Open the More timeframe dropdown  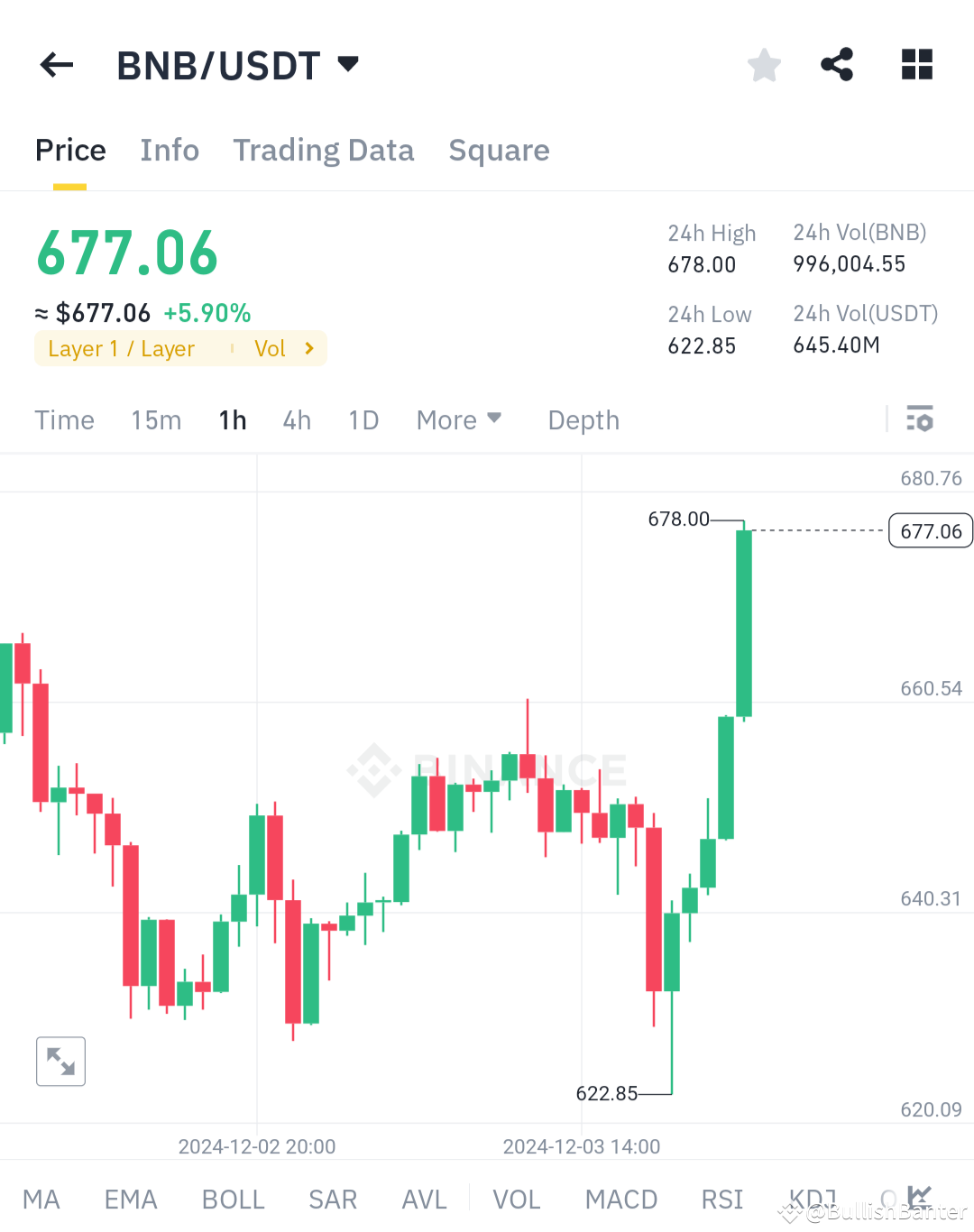[459, 419]
